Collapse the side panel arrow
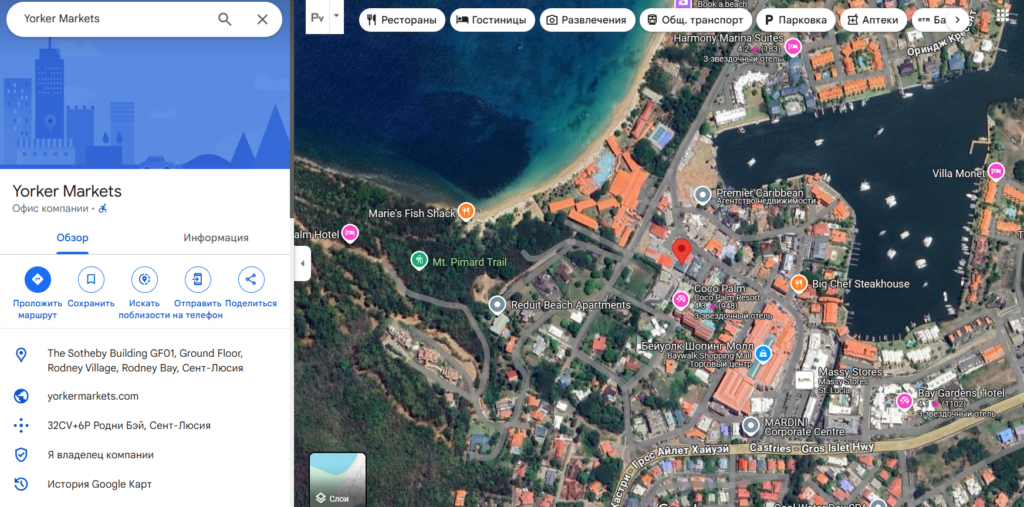1024x507 pixels. click(303, 263)
